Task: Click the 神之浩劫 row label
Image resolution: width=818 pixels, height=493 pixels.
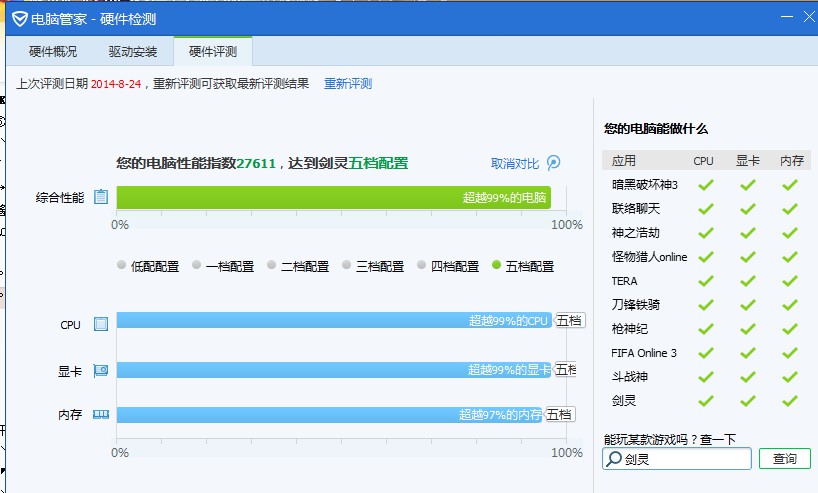Action: click(635, 233)
